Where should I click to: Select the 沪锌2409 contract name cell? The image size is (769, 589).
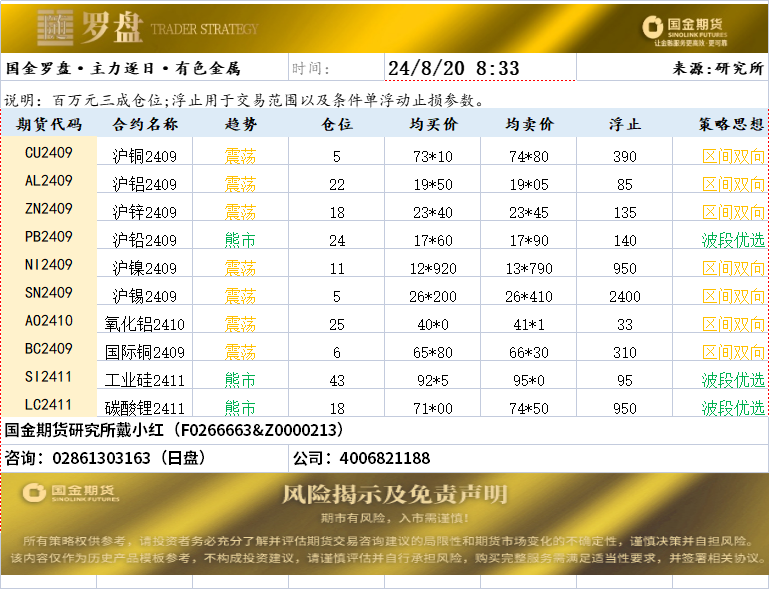click(x=145, y=207)
